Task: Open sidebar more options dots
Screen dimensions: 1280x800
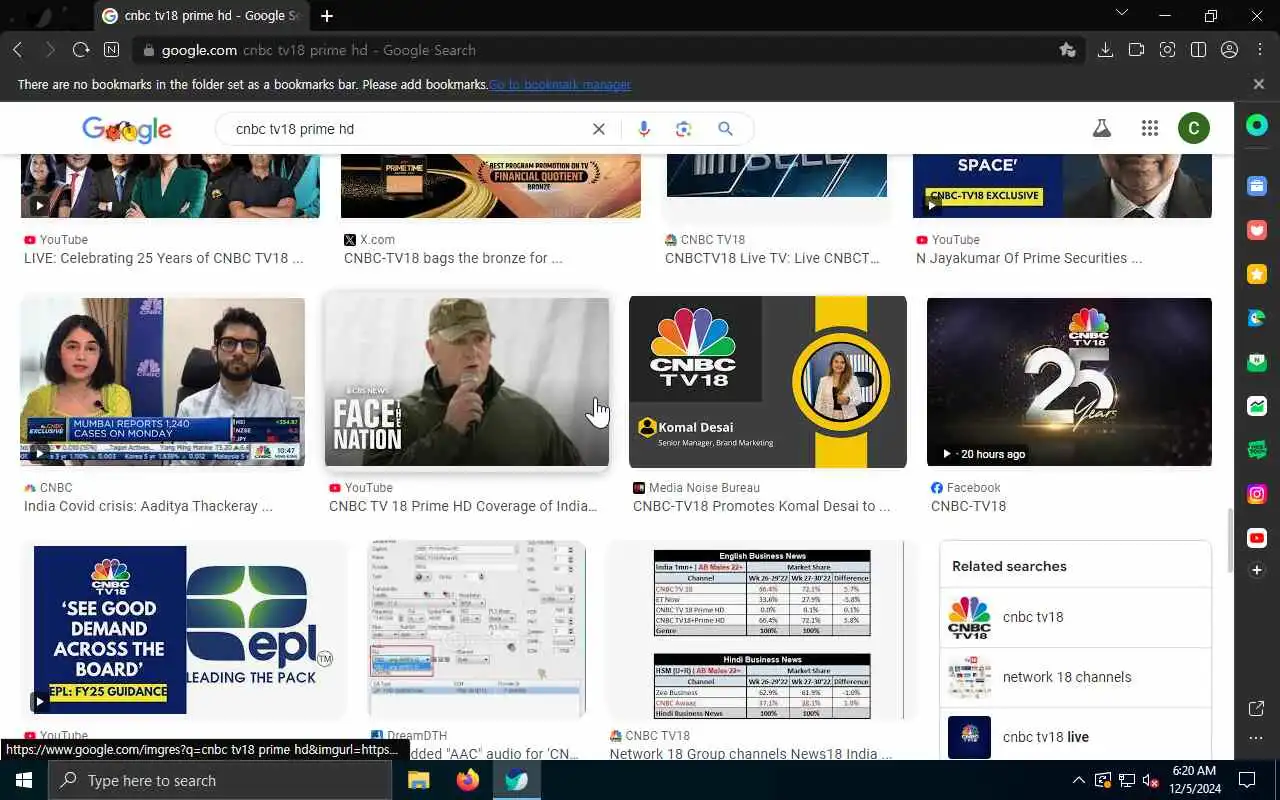Action: click(x=1257, y=738)
